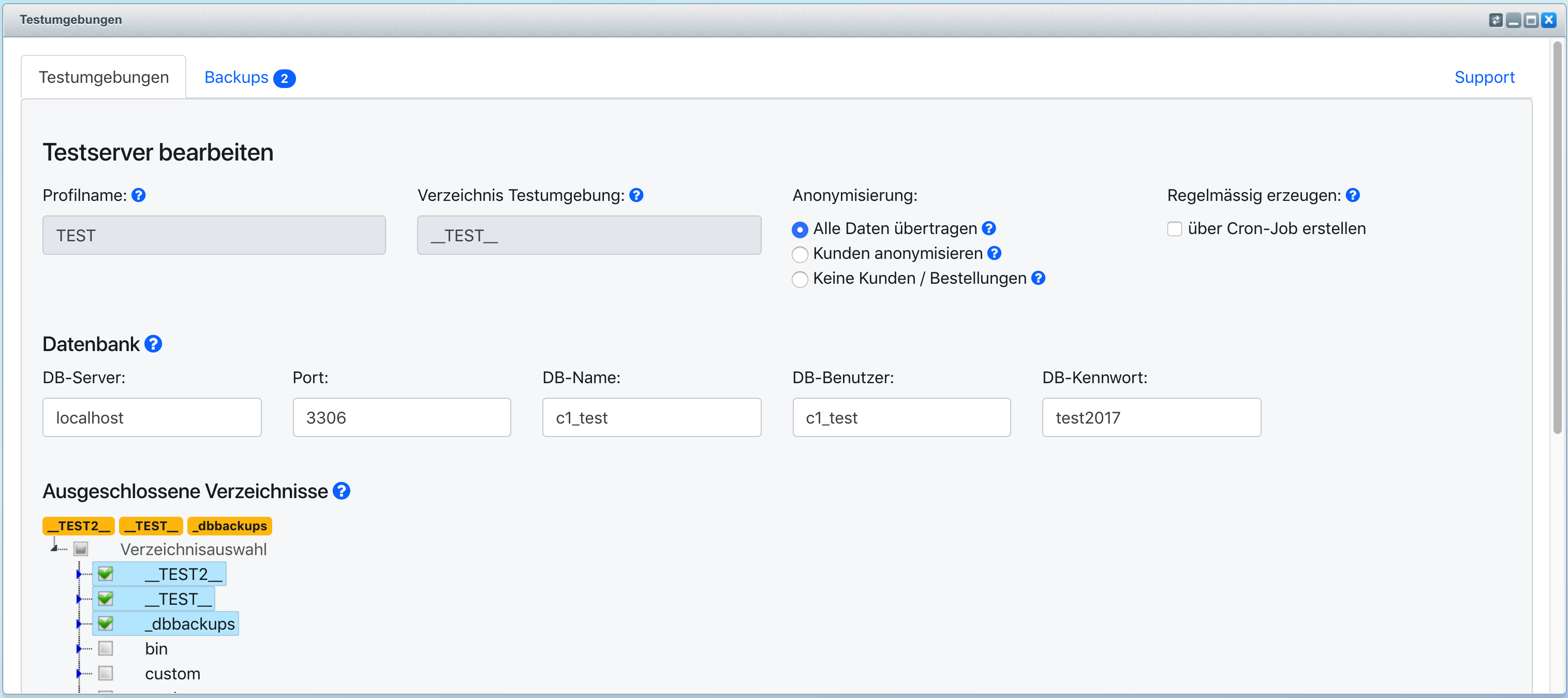1568x698 pixels.
Task: Open help for Profilname field
Action: 138,195
